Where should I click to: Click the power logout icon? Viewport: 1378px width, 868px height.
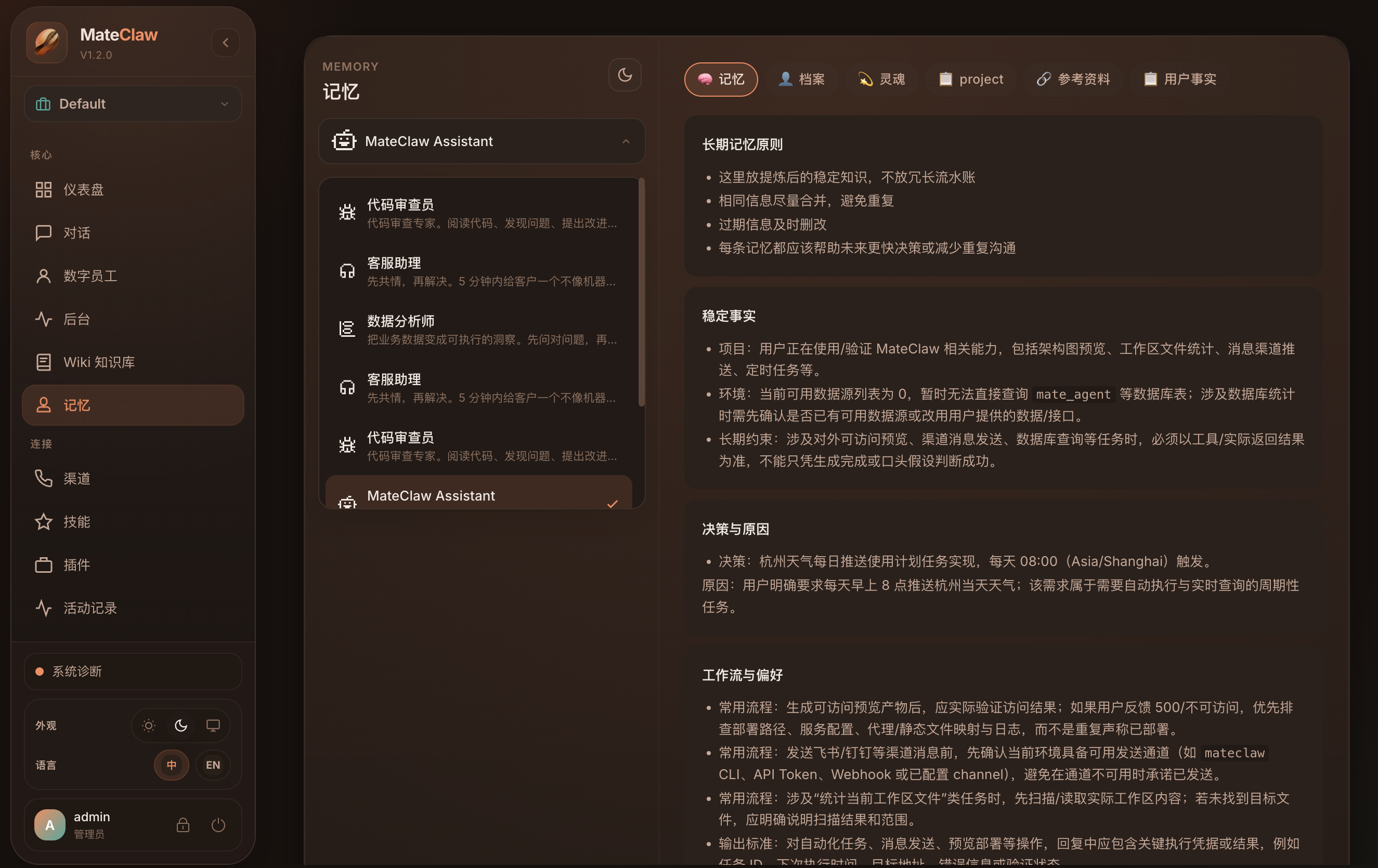pos(218,824)
